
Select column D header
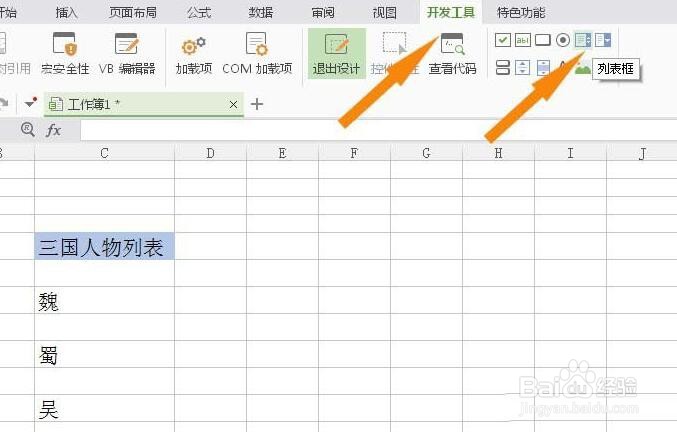210,153
